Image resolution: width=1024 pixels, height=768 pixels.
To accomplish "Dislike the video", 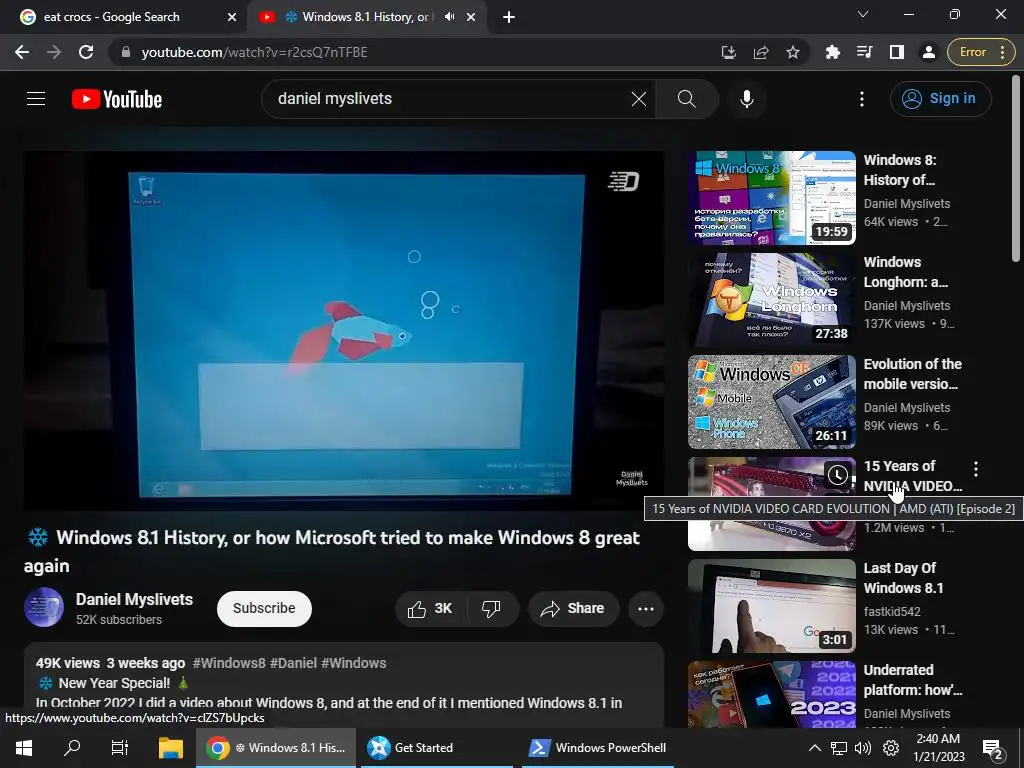I will click(x=492, y=609).
